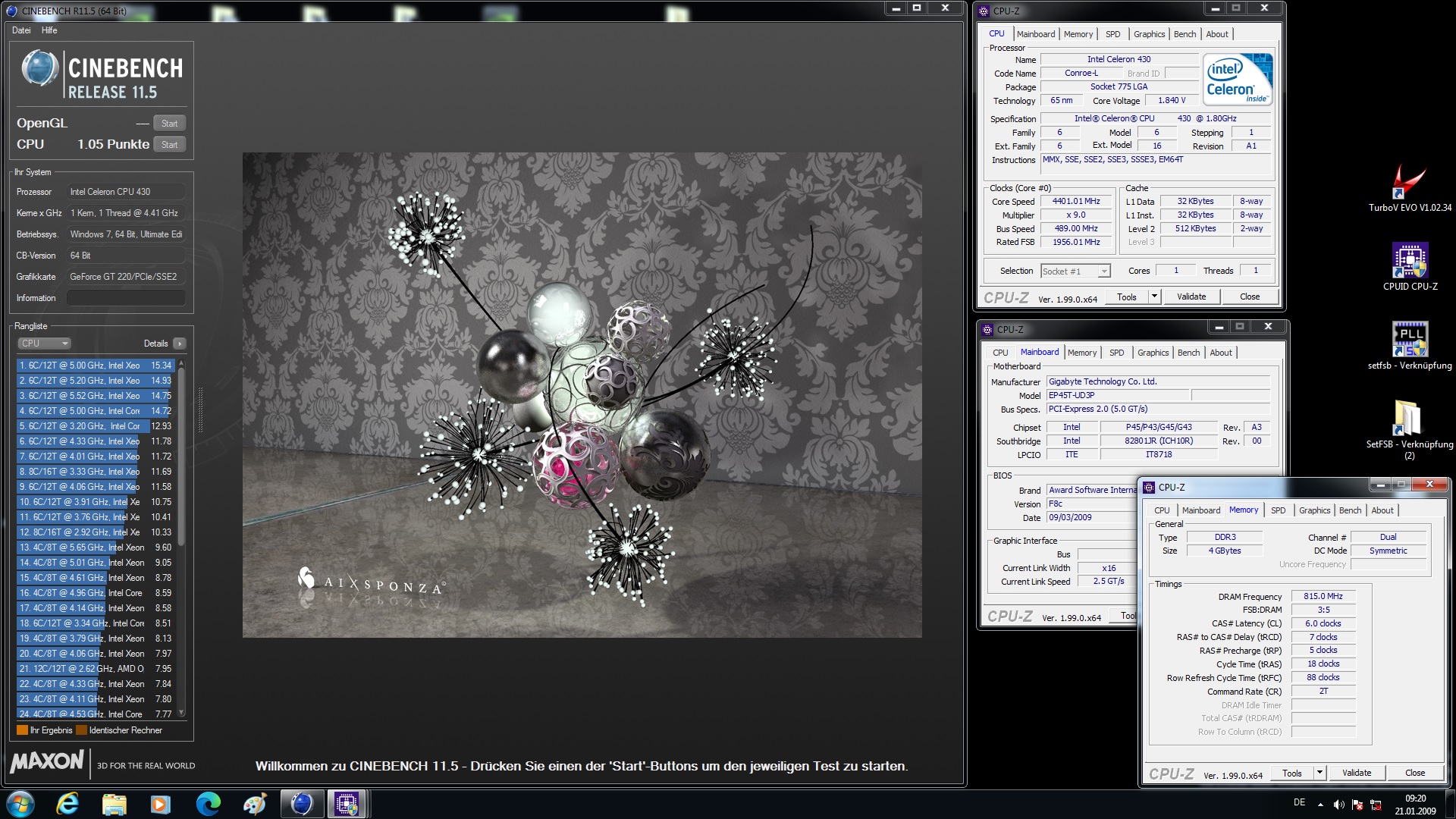
Task: Open the Datei menu in Cinebench
Action: pos(21,30)
